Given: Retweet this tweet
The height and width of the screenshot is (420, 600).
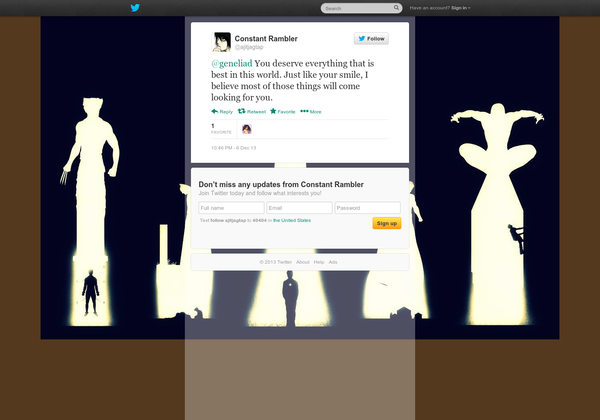Looking at the screenshot, I should [x=252, y=112].
